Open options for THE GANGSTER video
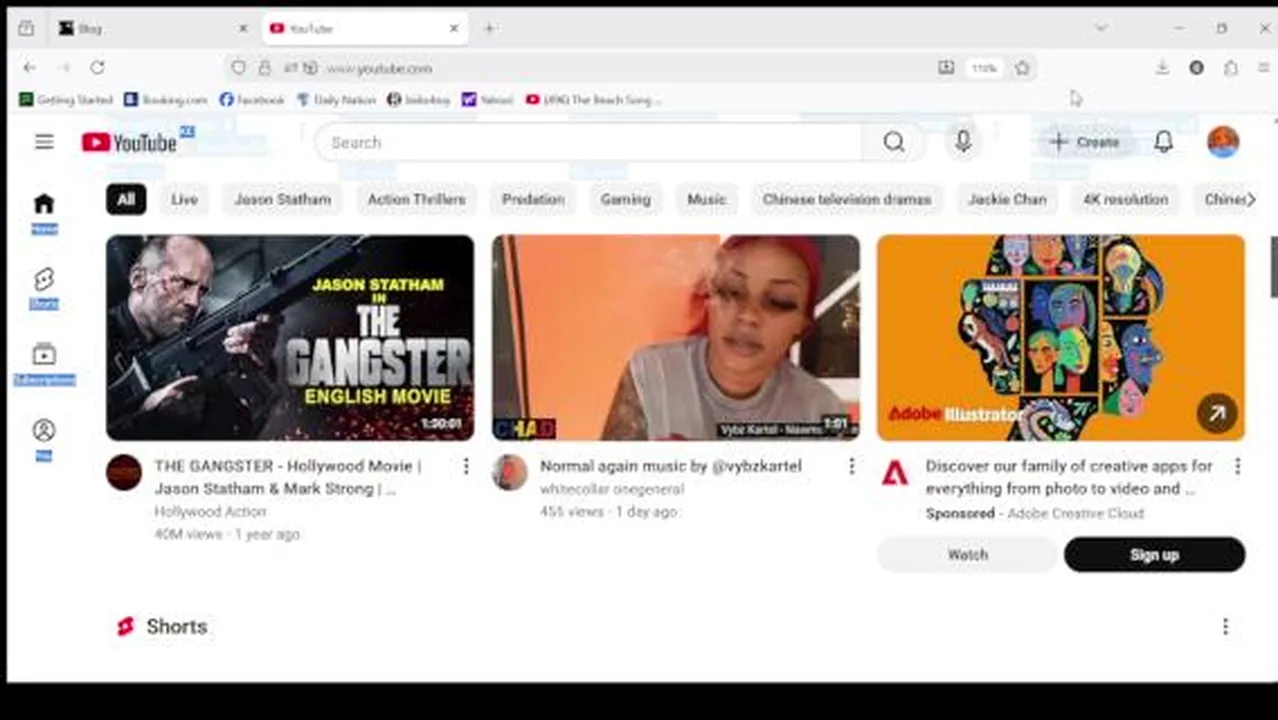1278x720 pixels. point(465,466)
